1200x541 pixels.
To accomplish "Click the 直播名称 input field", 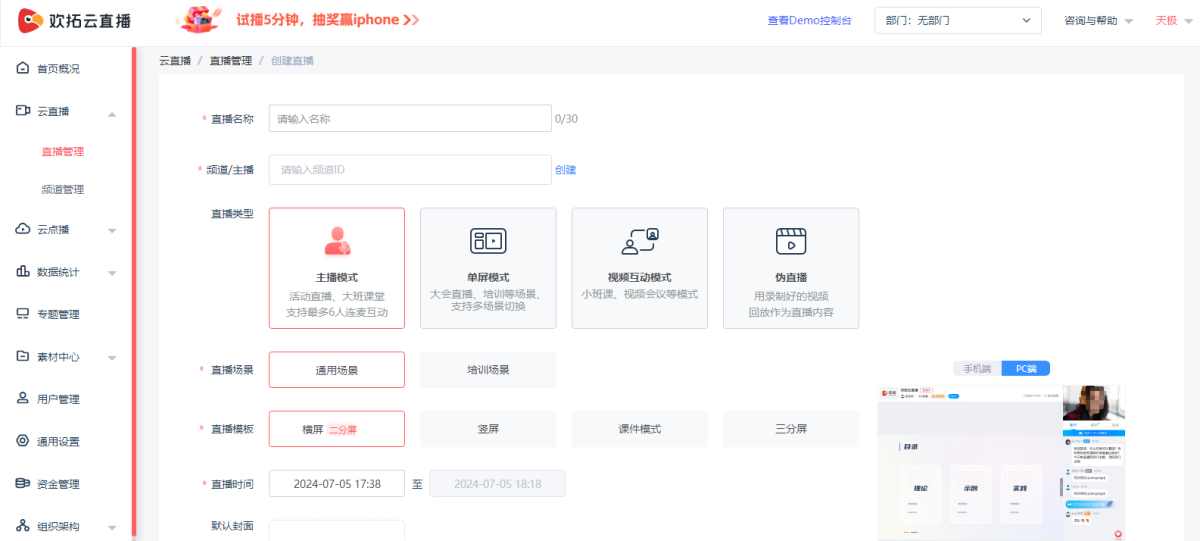I will (410, 119).
